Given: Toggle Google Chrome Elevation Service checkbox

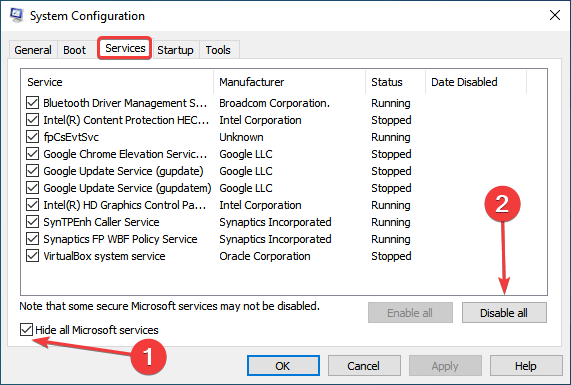Looking at the screenshot, I should [x=32, y=154].
